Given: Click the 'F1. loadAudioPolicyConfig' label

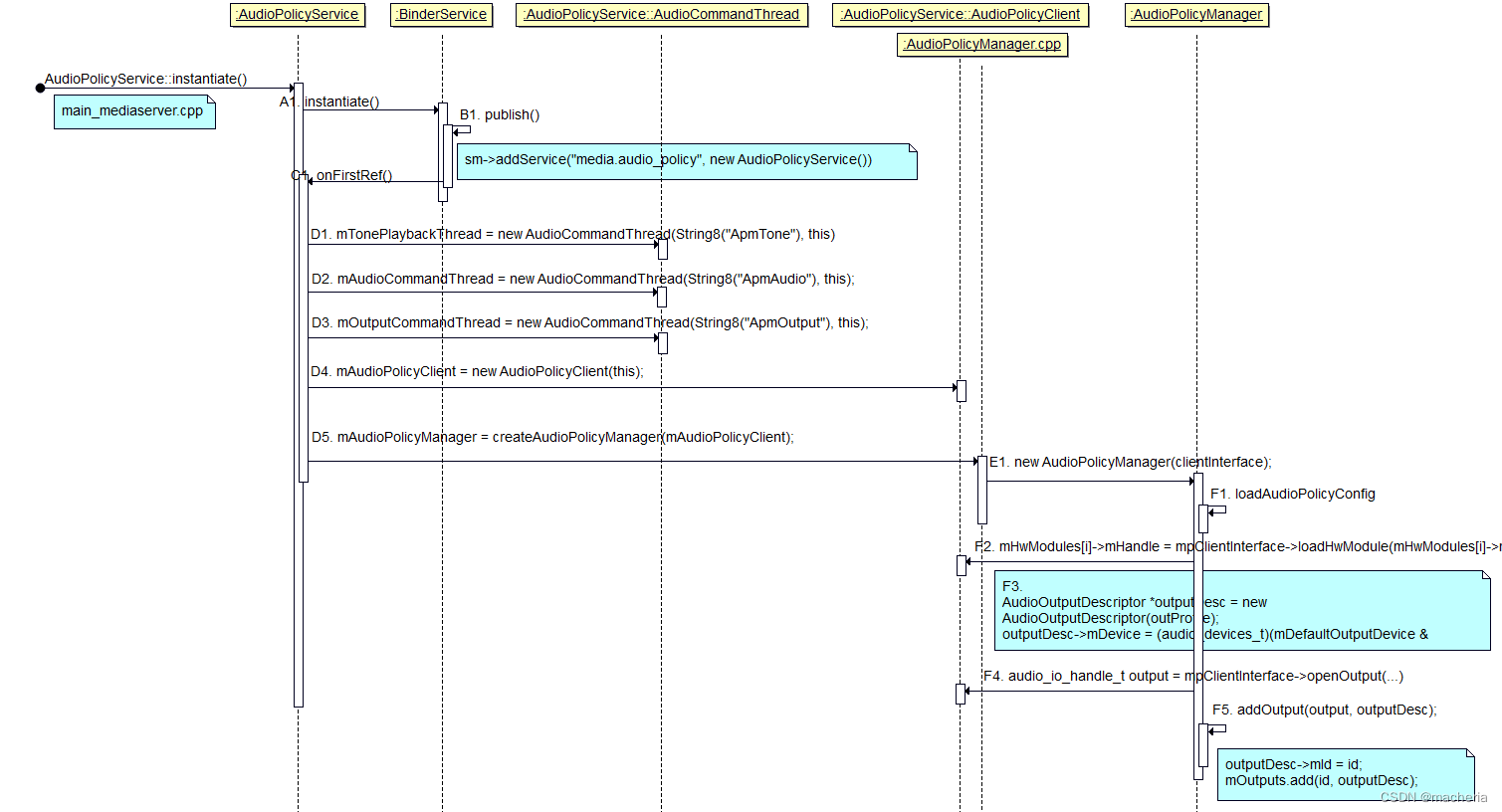Looking at the screenshot, I should [x=1293, y=494].
